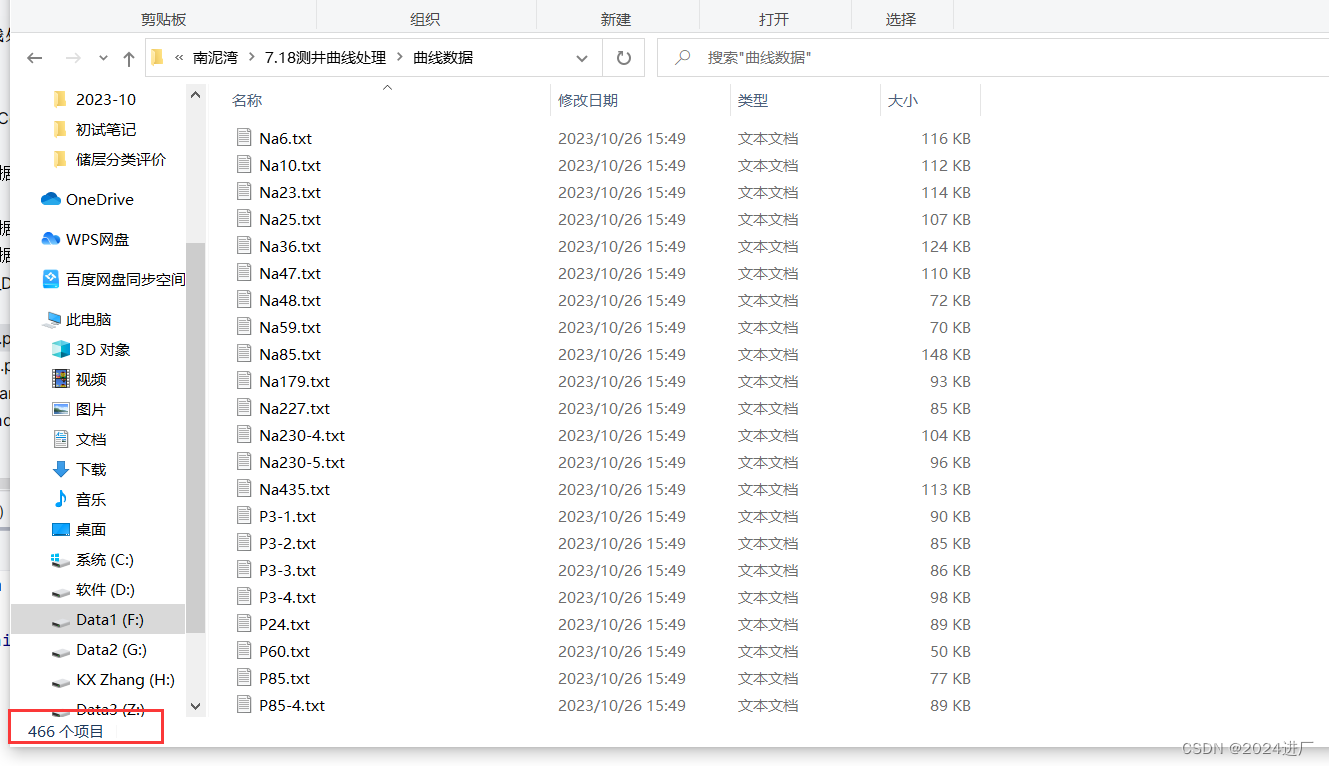Click the Na48.txt file icon
The height and width of the screenshot is (766, 1329).
(244, 299)
